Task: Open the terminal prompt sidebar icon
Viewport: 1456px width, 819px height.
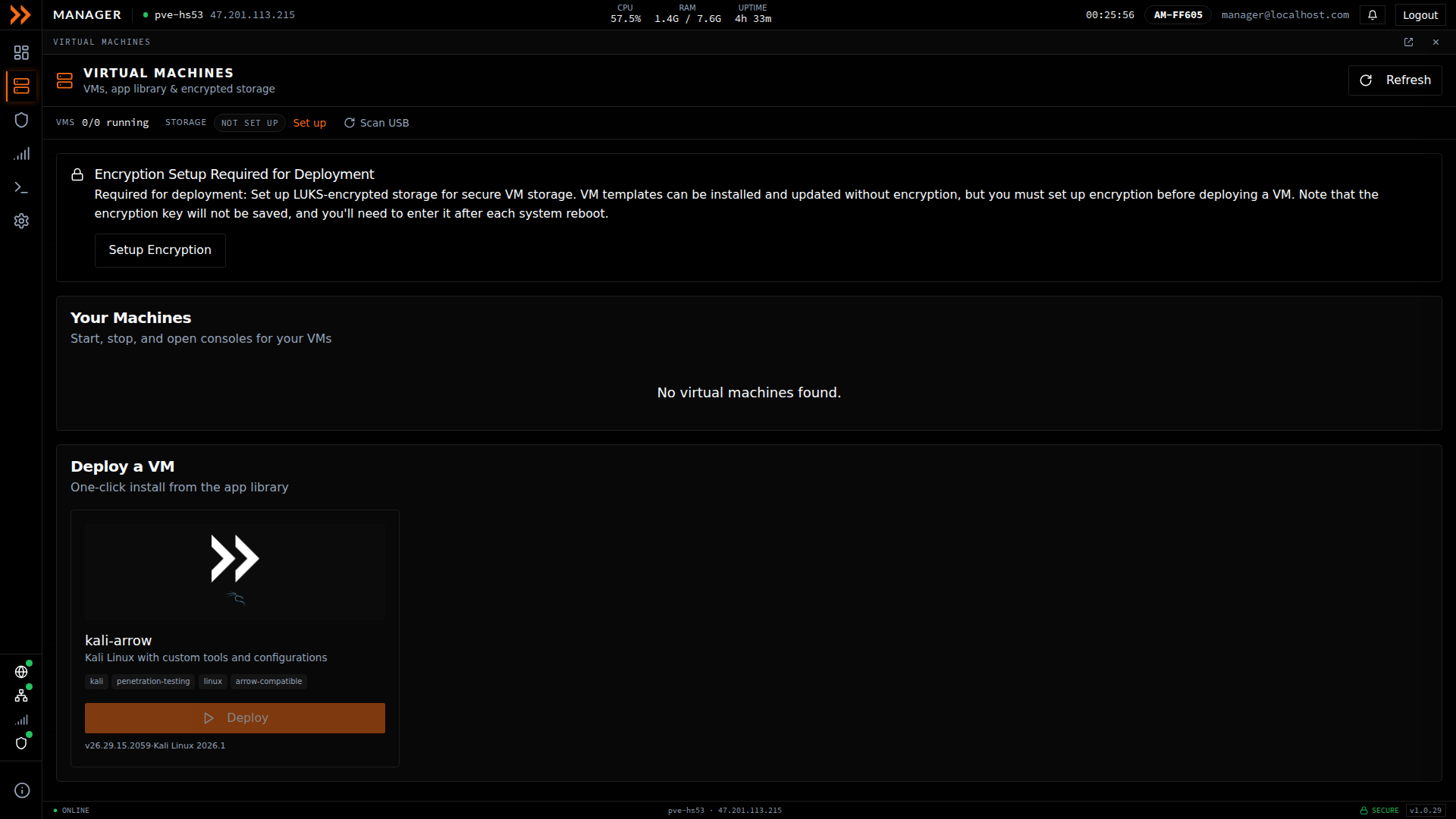Action: click(21, 187)
